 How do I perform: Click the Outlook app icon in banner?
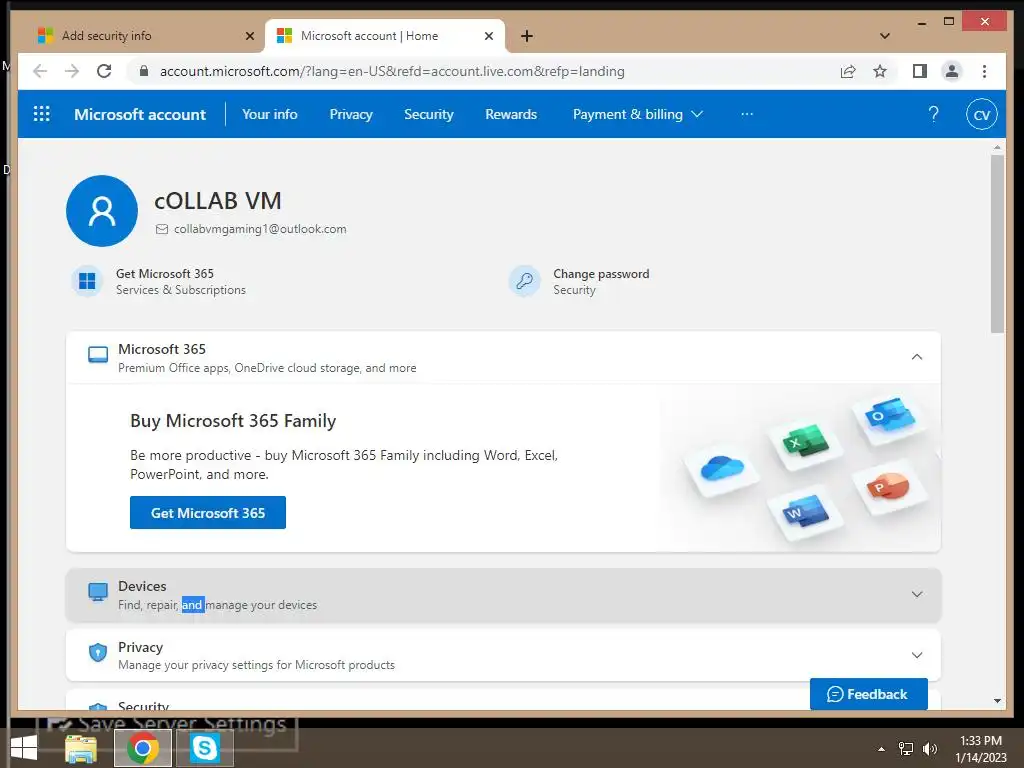click(x=889, y=417)
